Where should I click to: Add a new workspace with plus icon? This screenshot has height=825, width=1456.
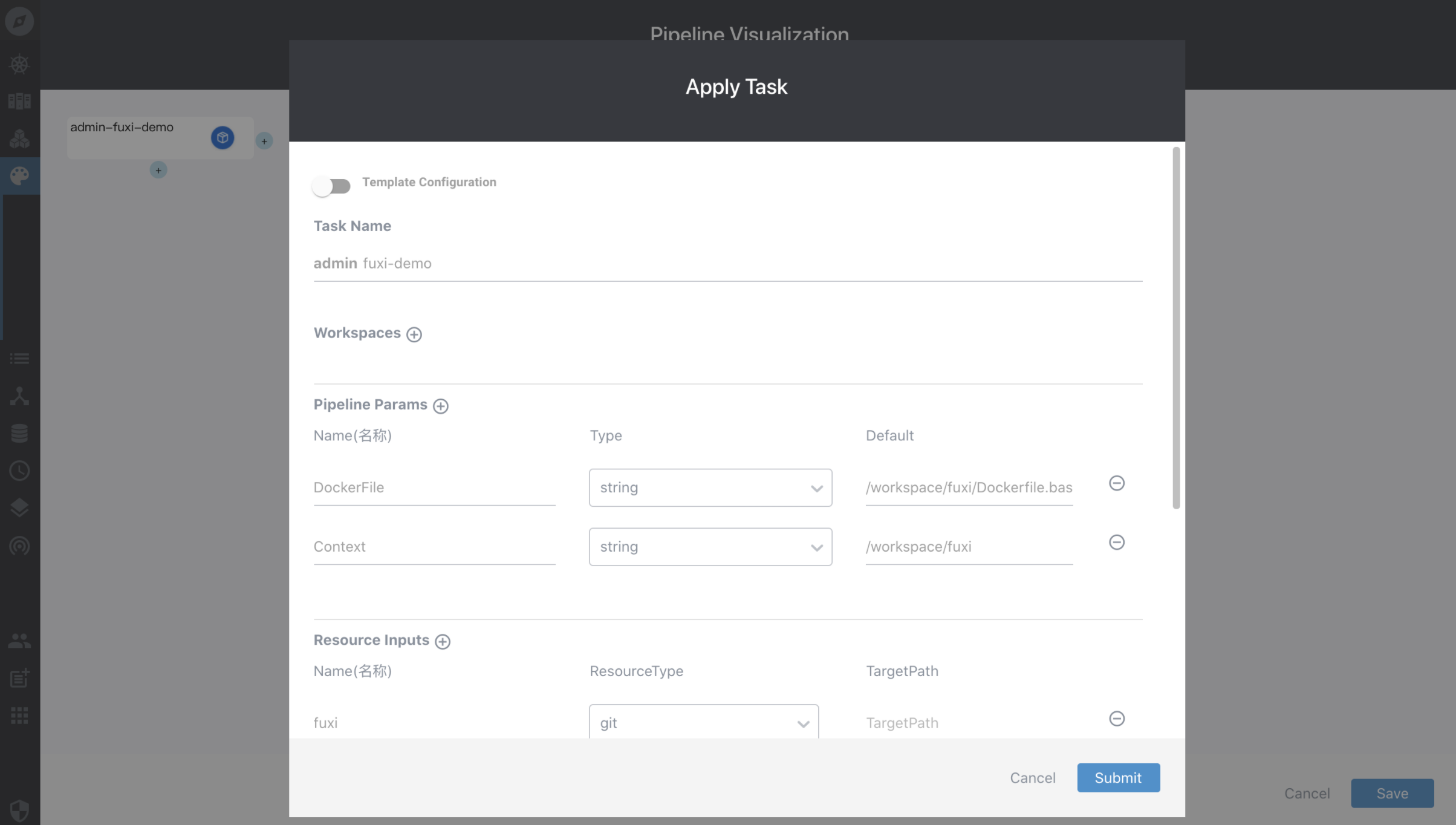pos(414,334)
